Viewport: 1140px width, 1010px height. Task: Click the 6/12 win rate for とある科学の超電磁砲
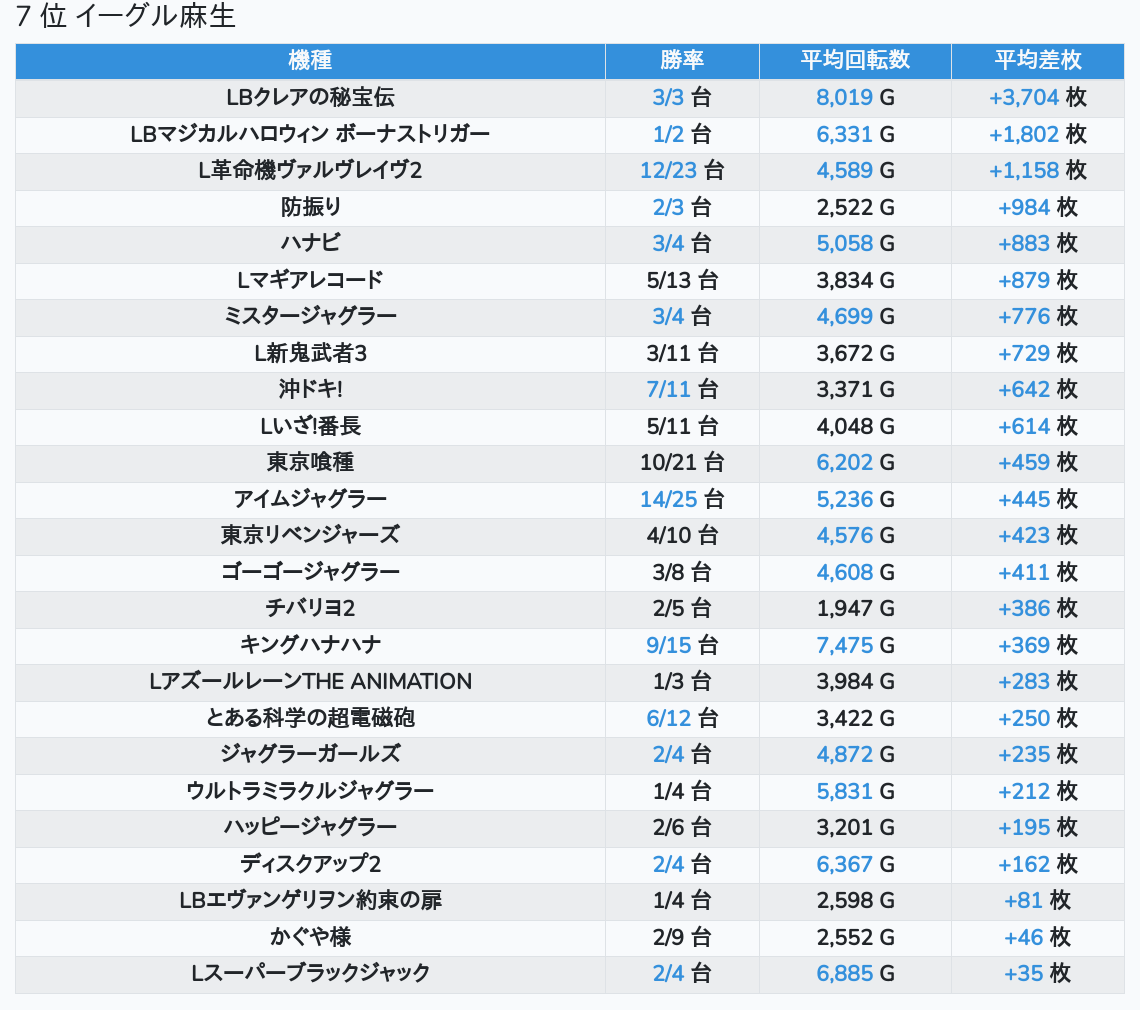(668, 718)
